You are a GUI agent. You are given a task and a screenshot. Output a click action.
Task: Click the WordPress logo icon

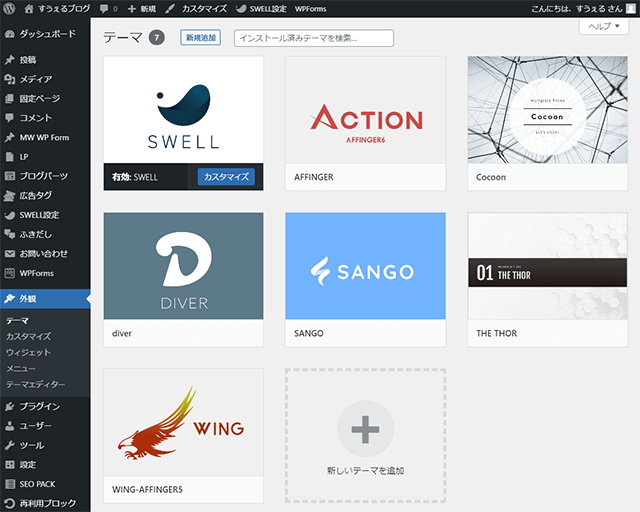[x=10, y=8]
